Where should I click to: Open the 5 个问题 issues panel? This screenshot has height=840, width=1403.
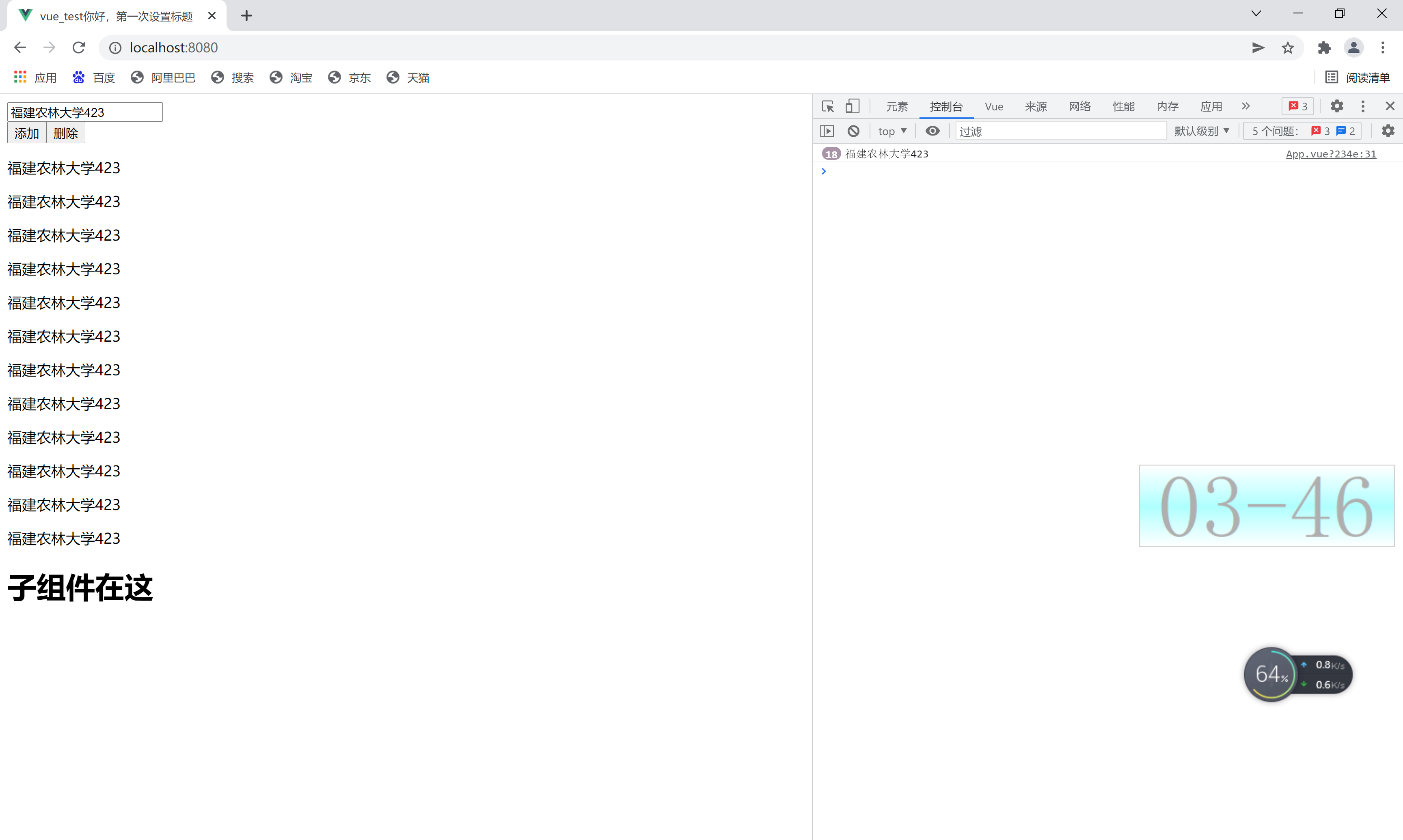click(1302, 131)
